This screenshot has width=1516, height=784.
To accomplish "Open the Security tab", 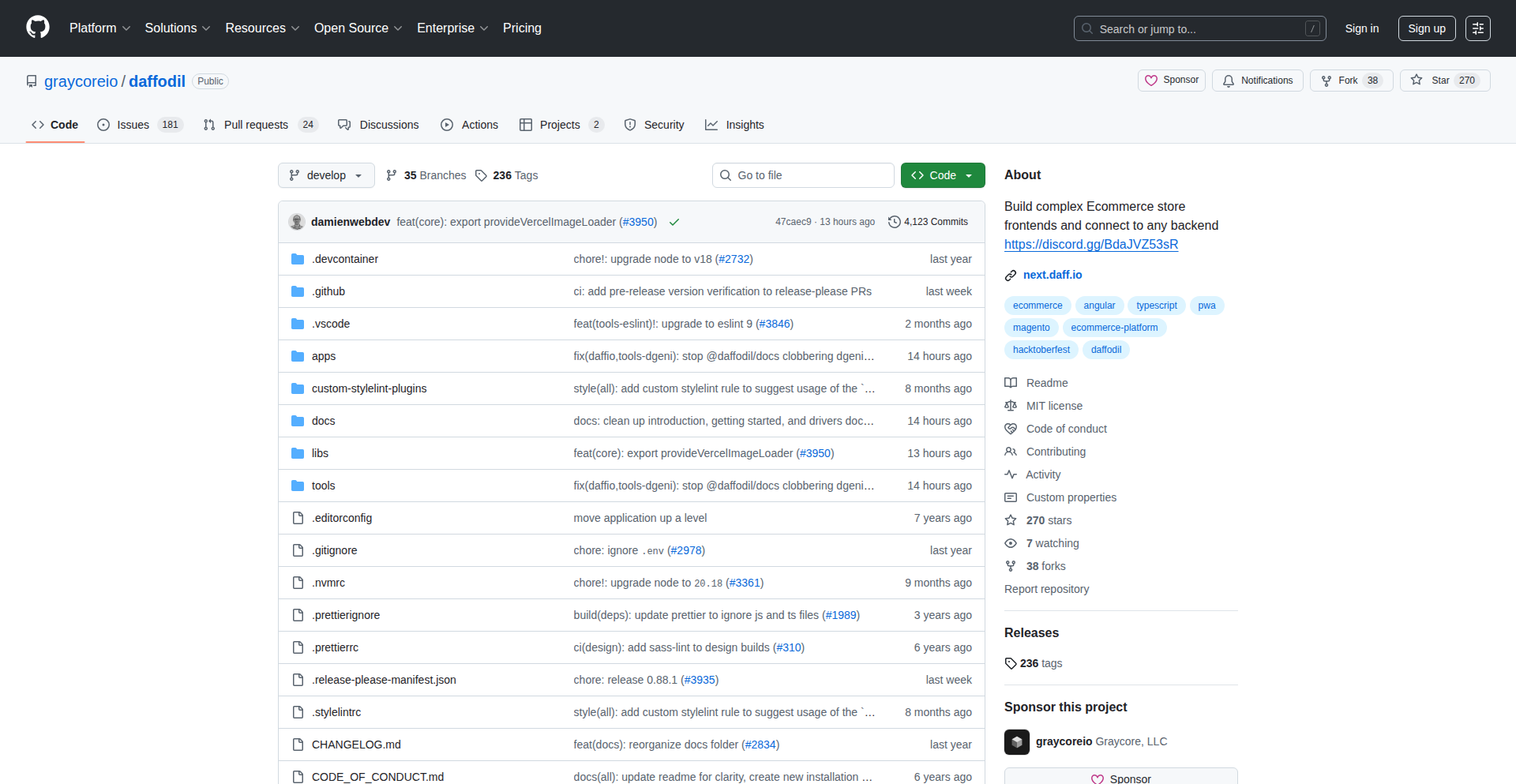I will coord(654,125).
